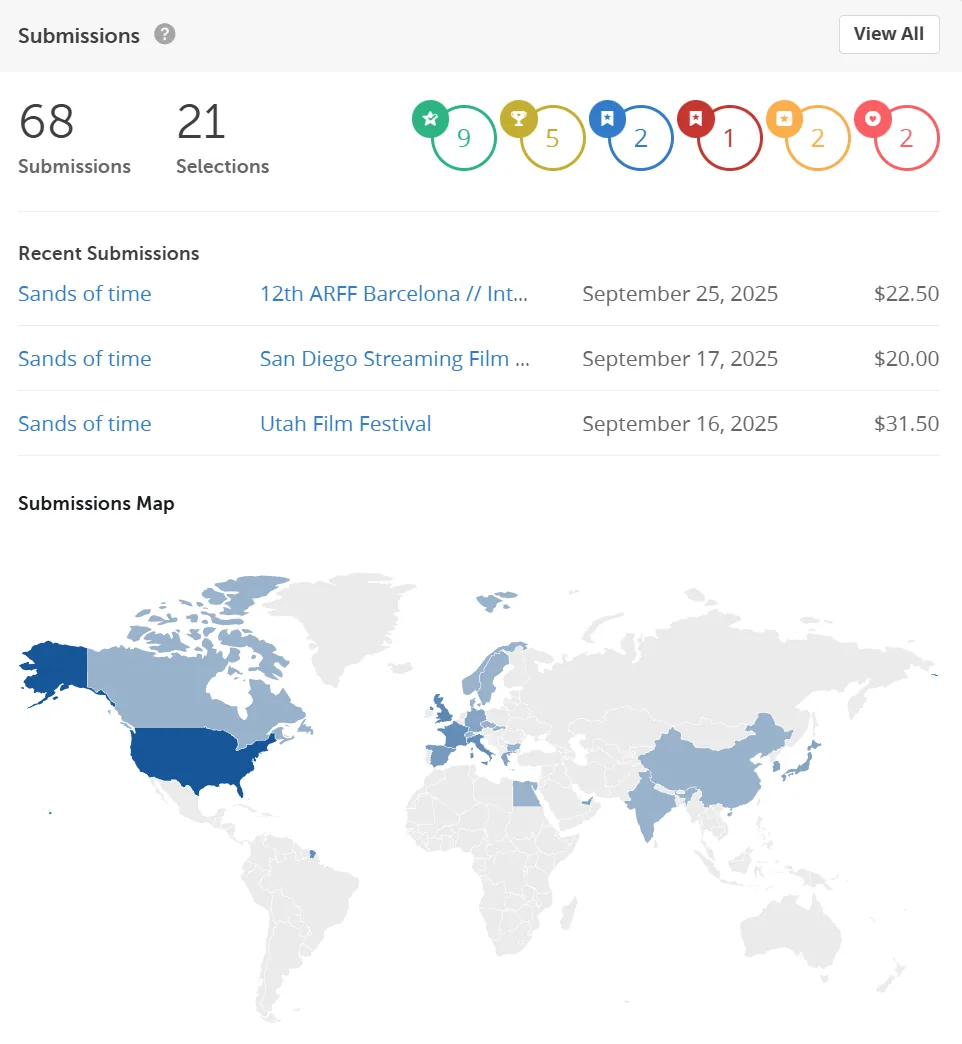The width and height of the screenshot is (962, 1044).
Task: Click the orange star badge icon
Action: coord(784,119)
